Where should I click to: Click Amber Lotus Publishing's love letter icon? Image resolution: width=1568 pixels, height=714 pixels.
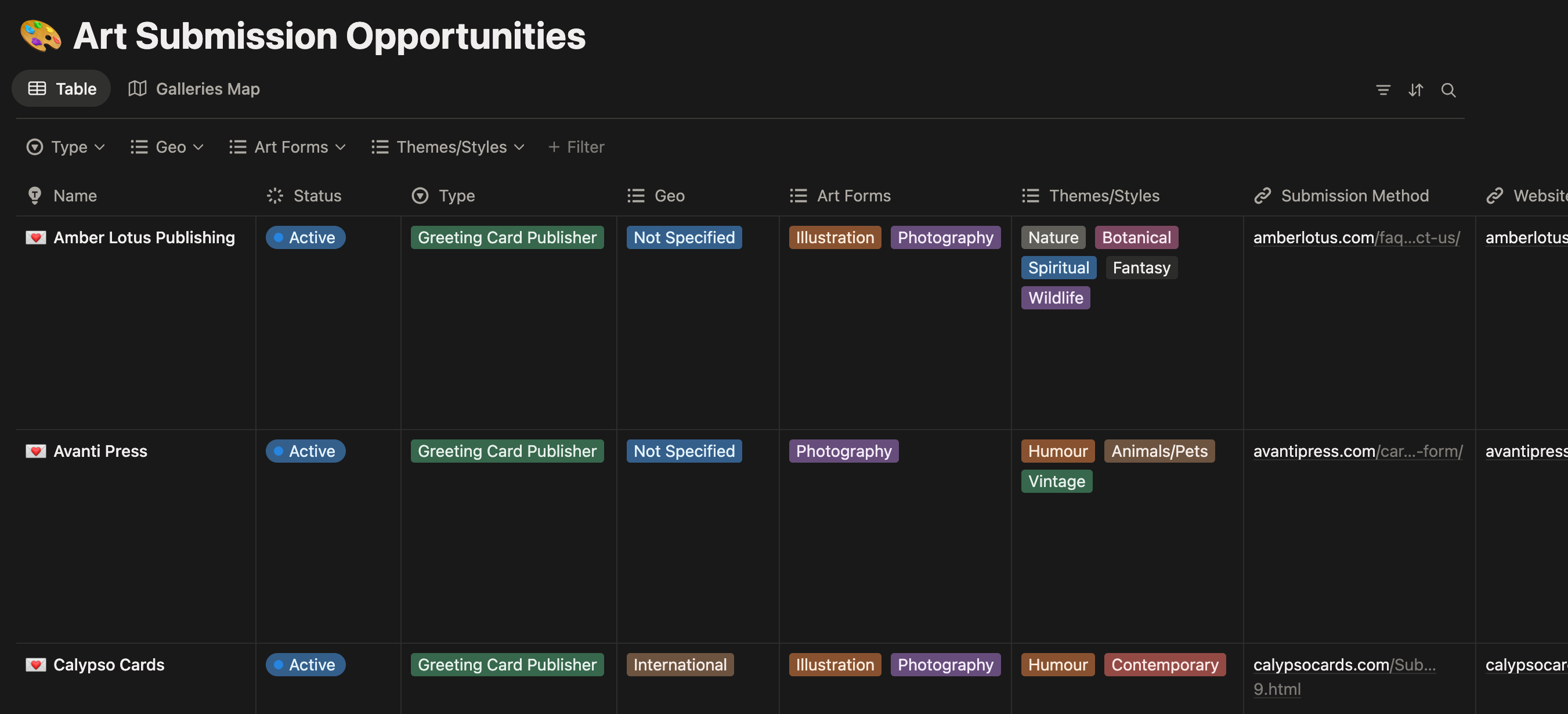pyautogui.click(x=35, y=237)
